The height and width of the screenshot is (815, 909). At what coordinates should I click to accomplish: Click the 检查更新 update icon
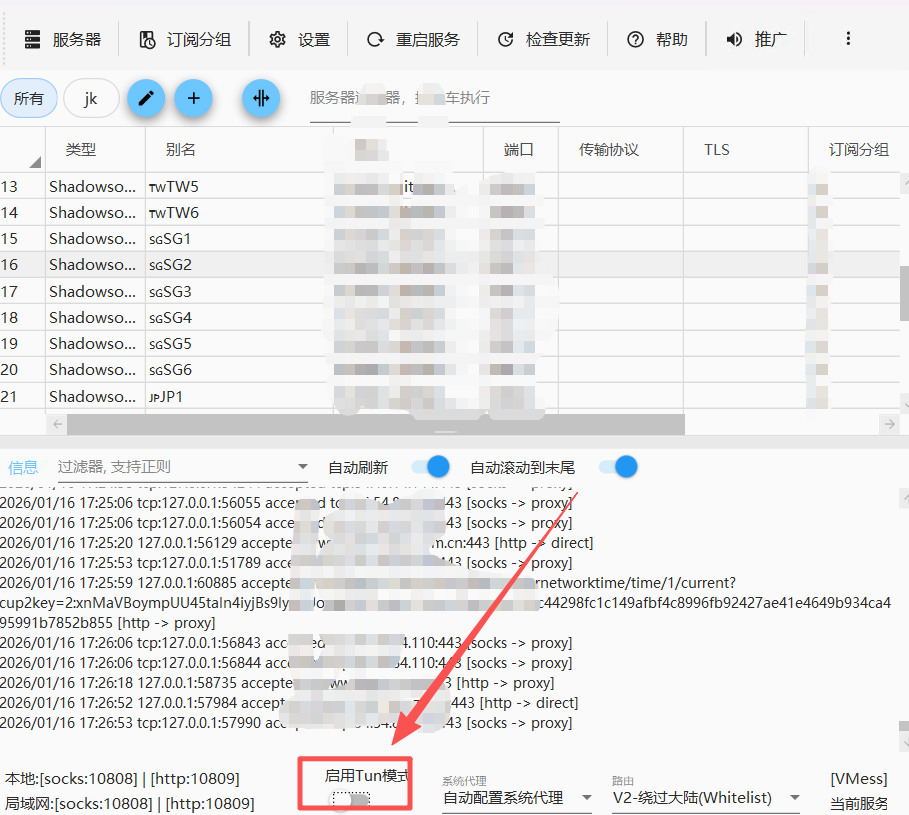click(507, 40)
